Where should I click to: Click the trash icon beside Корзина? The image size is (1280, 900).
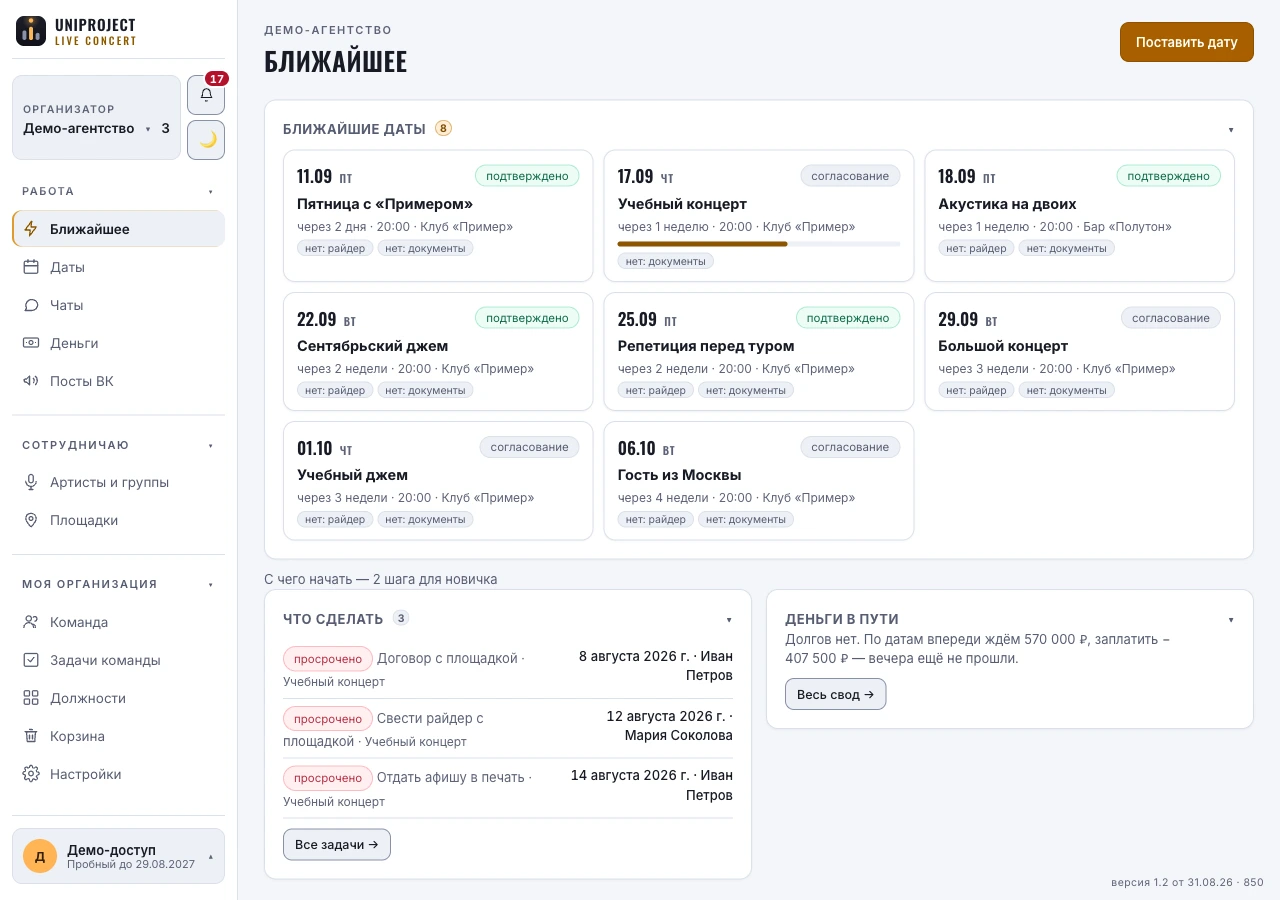tap(31, 736)
